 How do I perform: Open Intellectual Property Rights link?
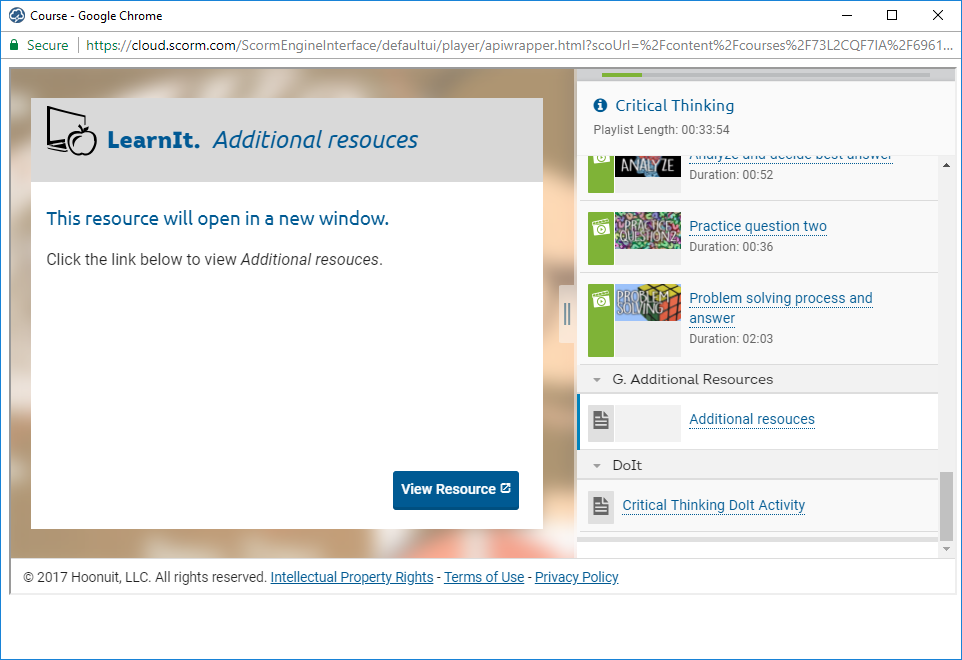coord(352,577)
